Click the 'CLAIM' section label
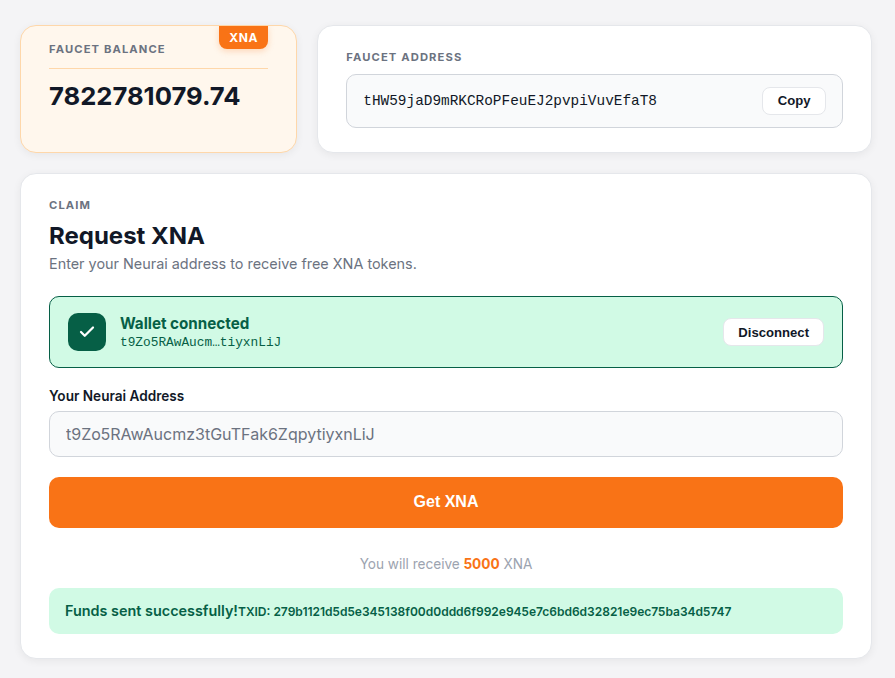This screenshot has height=678, width=895. (x=70, y=205)
